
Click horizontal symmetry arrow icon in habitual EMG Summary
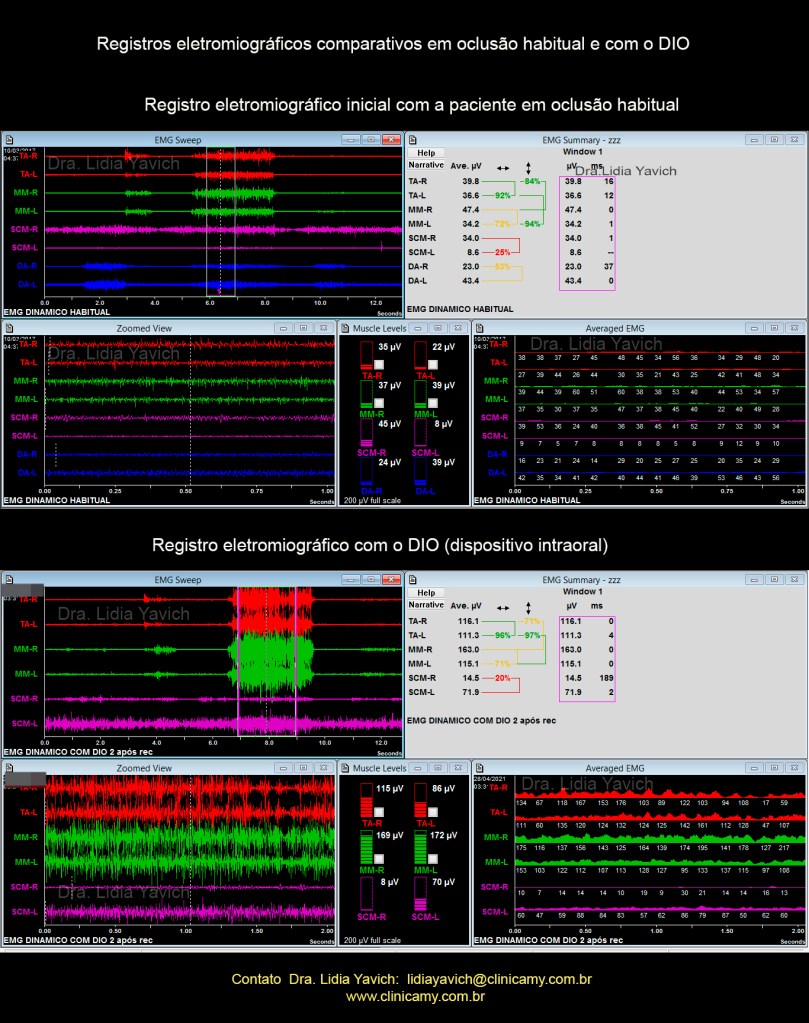(x=502, y=166)
